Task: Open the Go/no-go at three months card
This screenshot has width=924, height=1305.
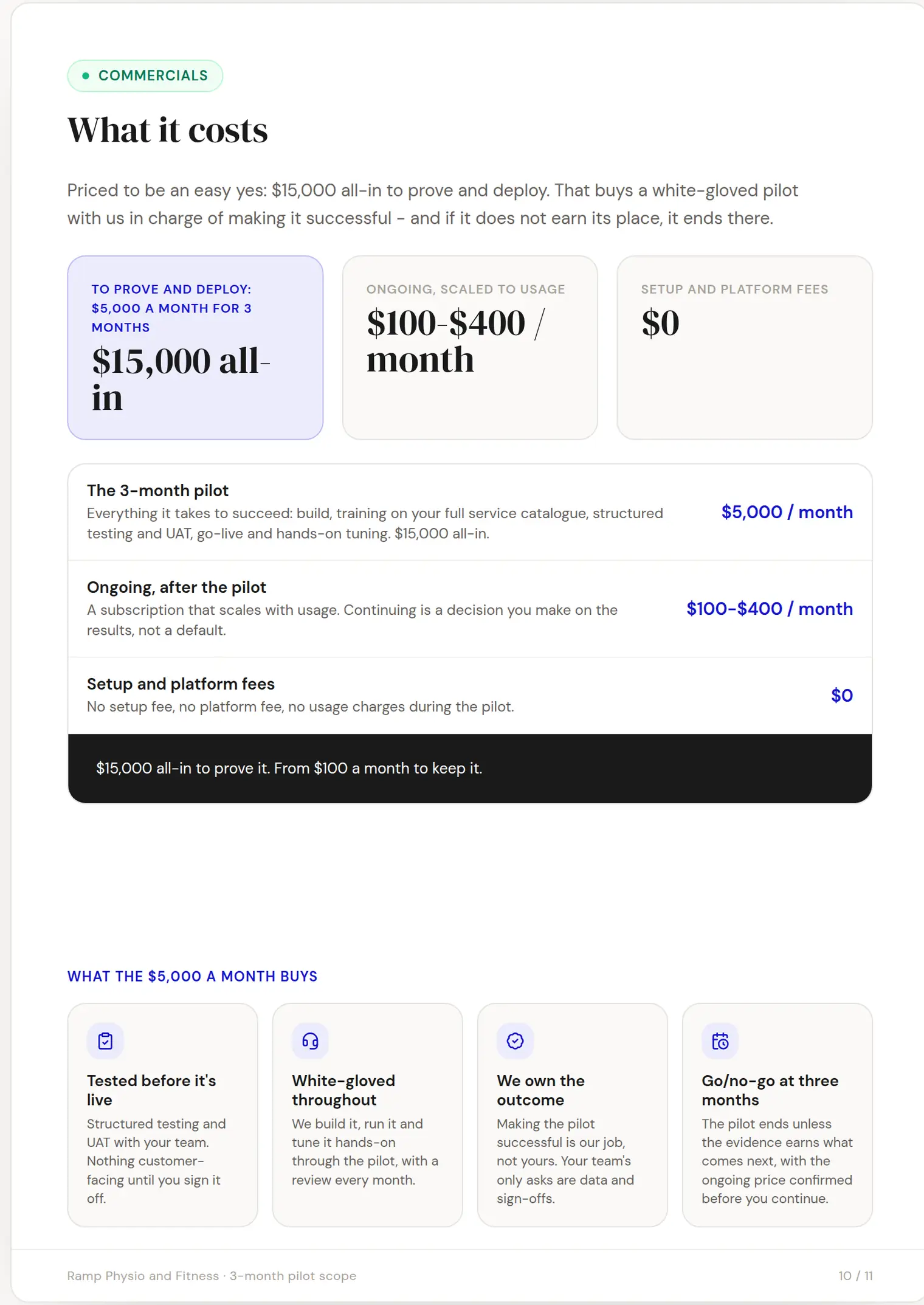Action: [x=777, y=1115]
